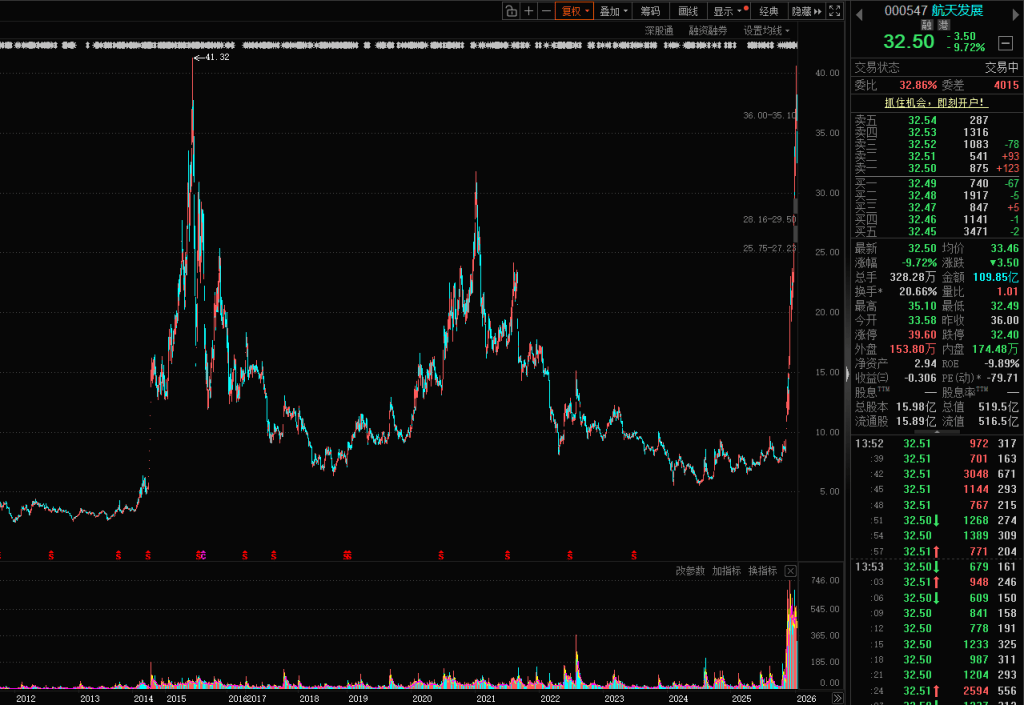Go to next stock with right arrow
1024x705 pixels.
1012,11
